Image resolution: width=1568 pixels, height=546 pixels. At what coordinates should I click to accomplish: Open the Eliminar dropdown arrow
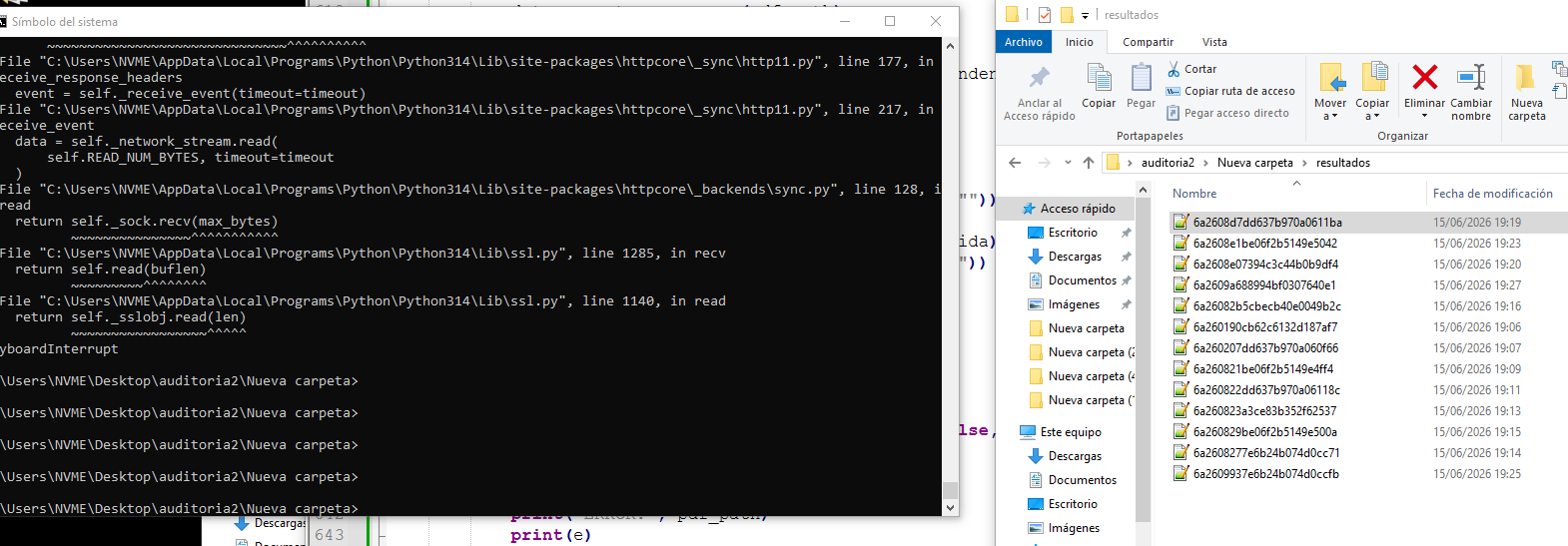tap(1424, 116)
